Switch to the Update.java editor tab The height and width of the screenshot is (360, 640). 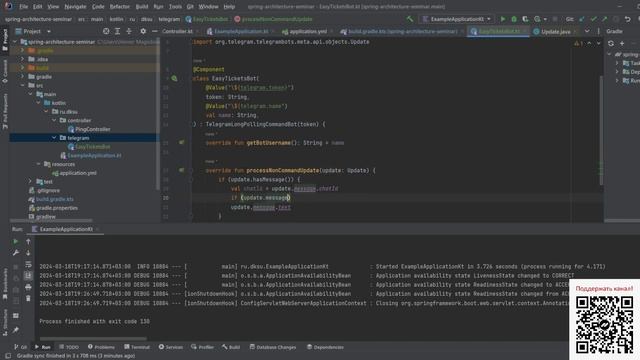tap(556, 31)
